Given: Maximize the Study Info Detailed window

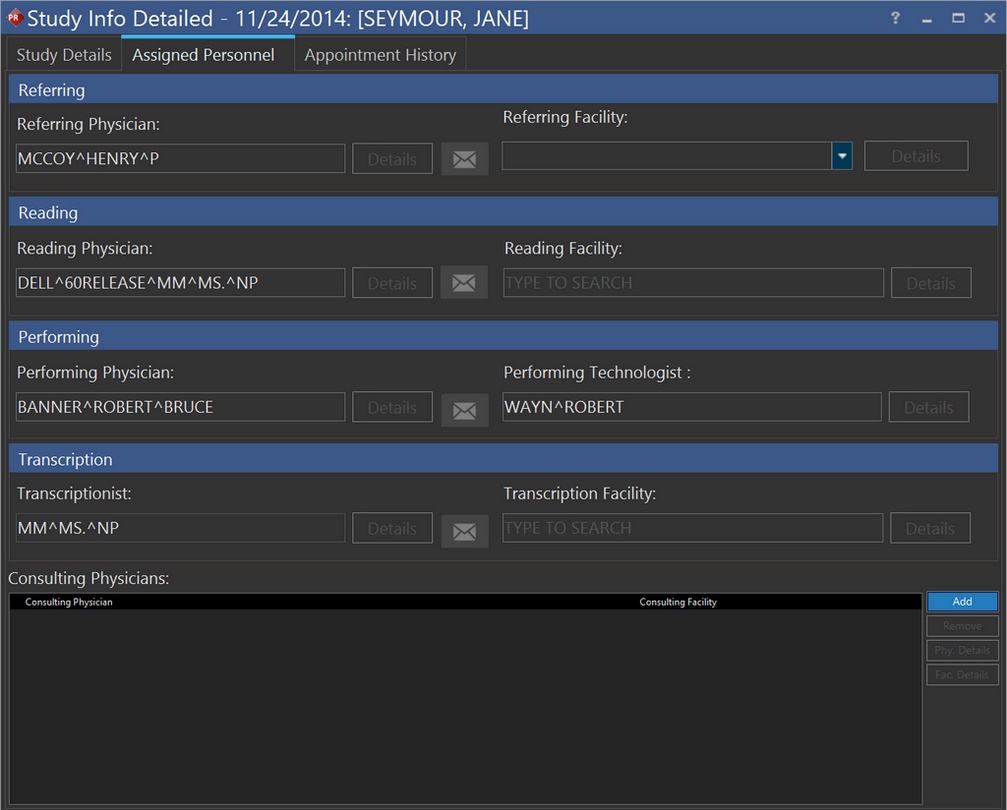Looking at the screenshot, I should click(x=958, y=18).
